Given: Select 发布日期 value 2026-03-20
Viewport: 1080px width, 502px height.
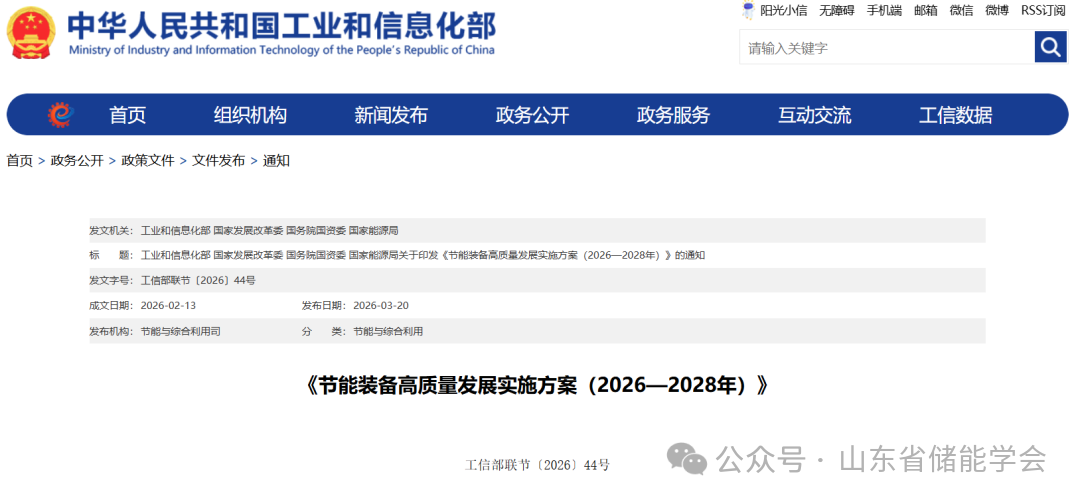Looking at the screenshot, I should click(x=381, y=305).
